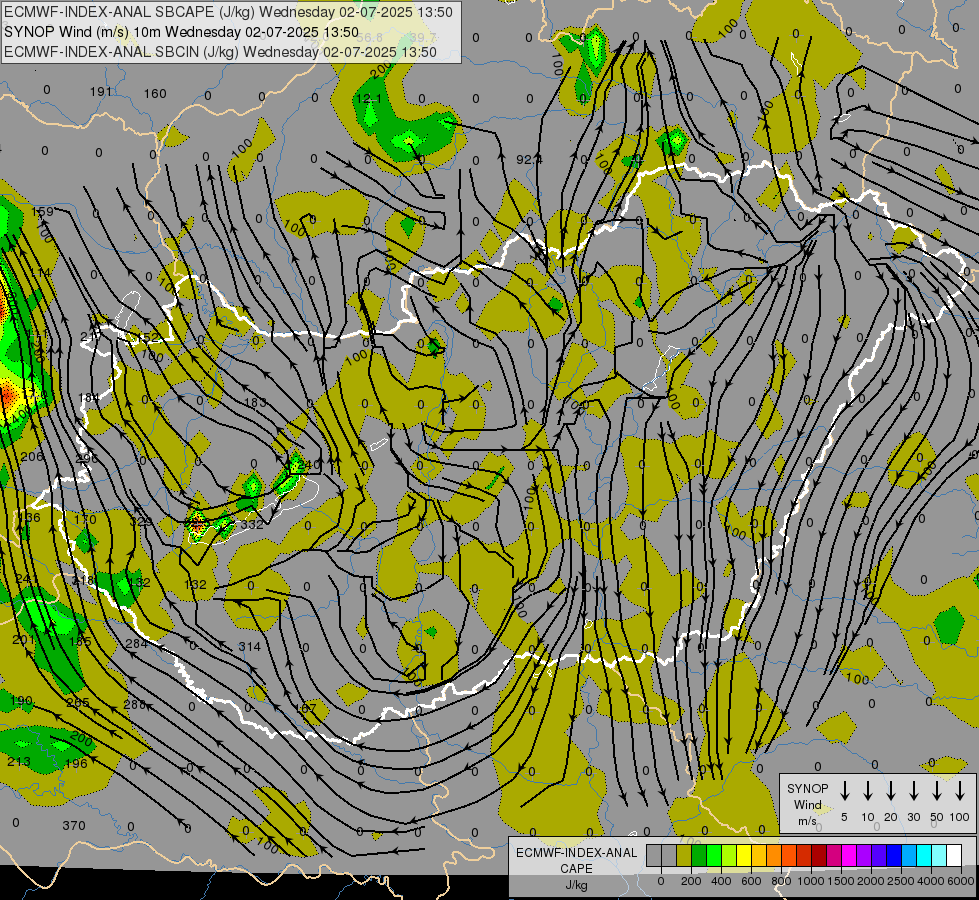Click the 10 m/s wind arrow in legend
The image size is (979, 900).
point(867,790)
